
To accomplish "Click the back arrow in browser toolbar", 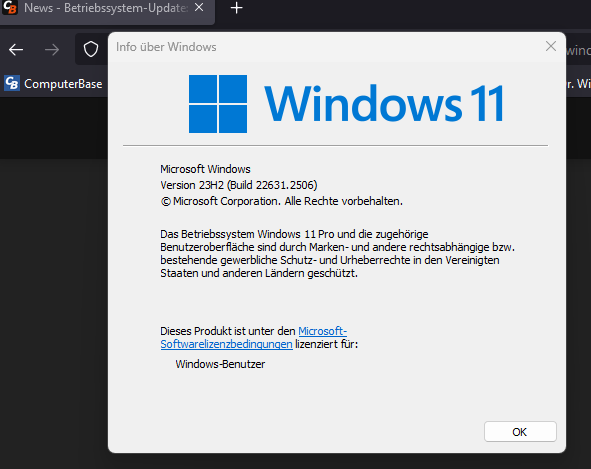I will click(16, 49).
